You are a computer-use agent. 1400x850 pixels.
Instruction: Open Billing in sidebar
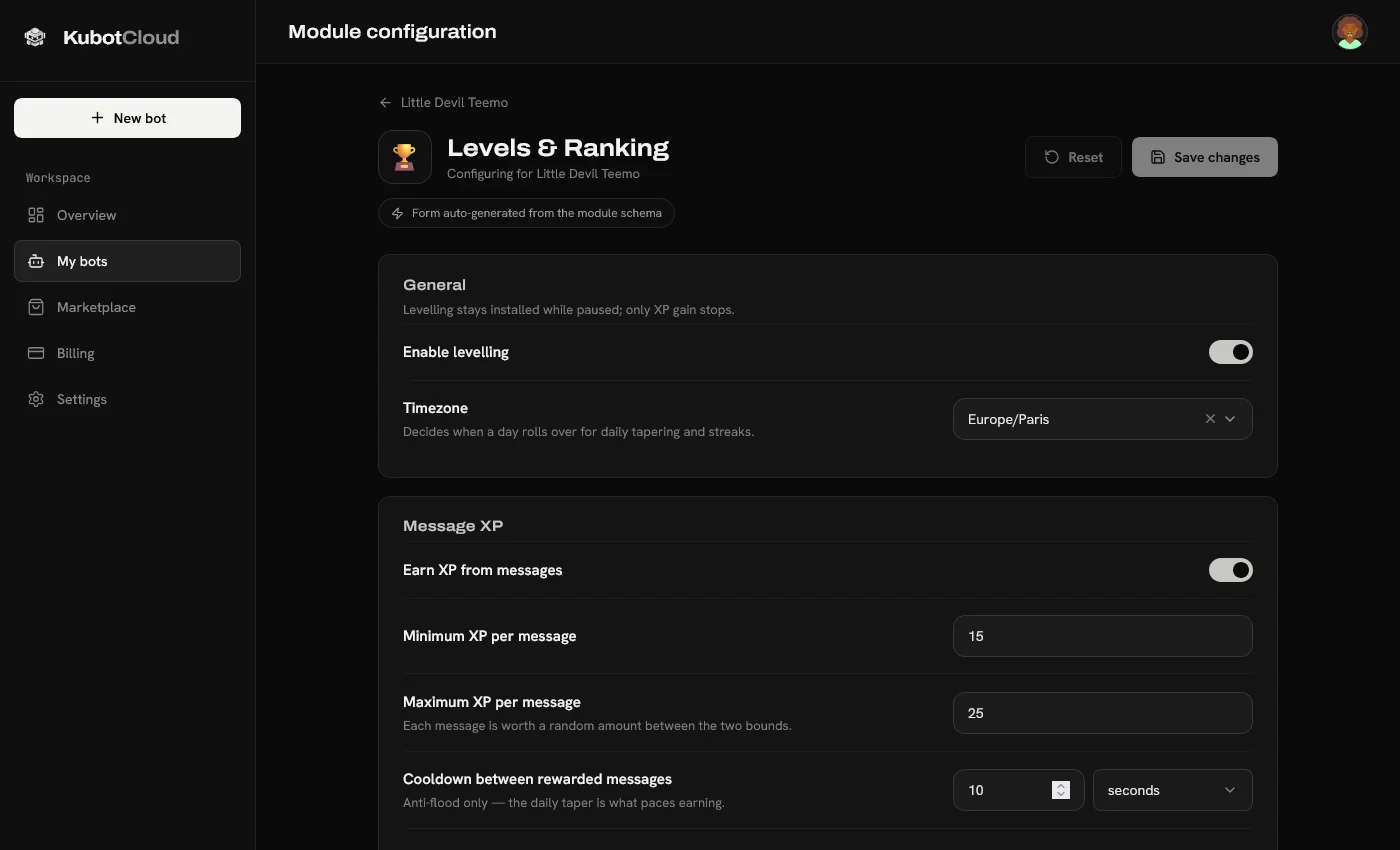[127, 353]
